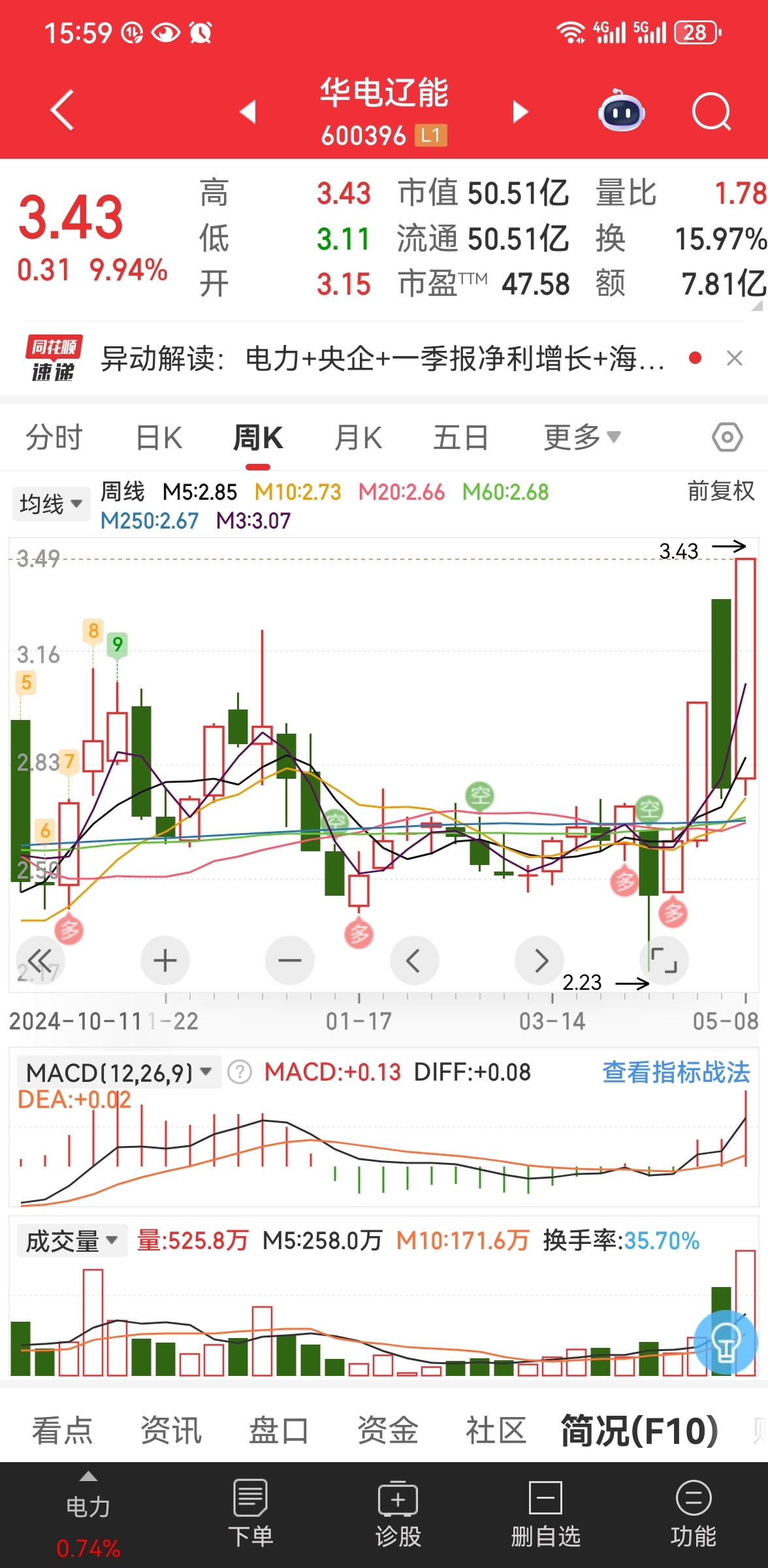This screenshot has width=768, height=1568.
Task: Open 盘口 bottom tab
Action: click(x=279, y=1430)
